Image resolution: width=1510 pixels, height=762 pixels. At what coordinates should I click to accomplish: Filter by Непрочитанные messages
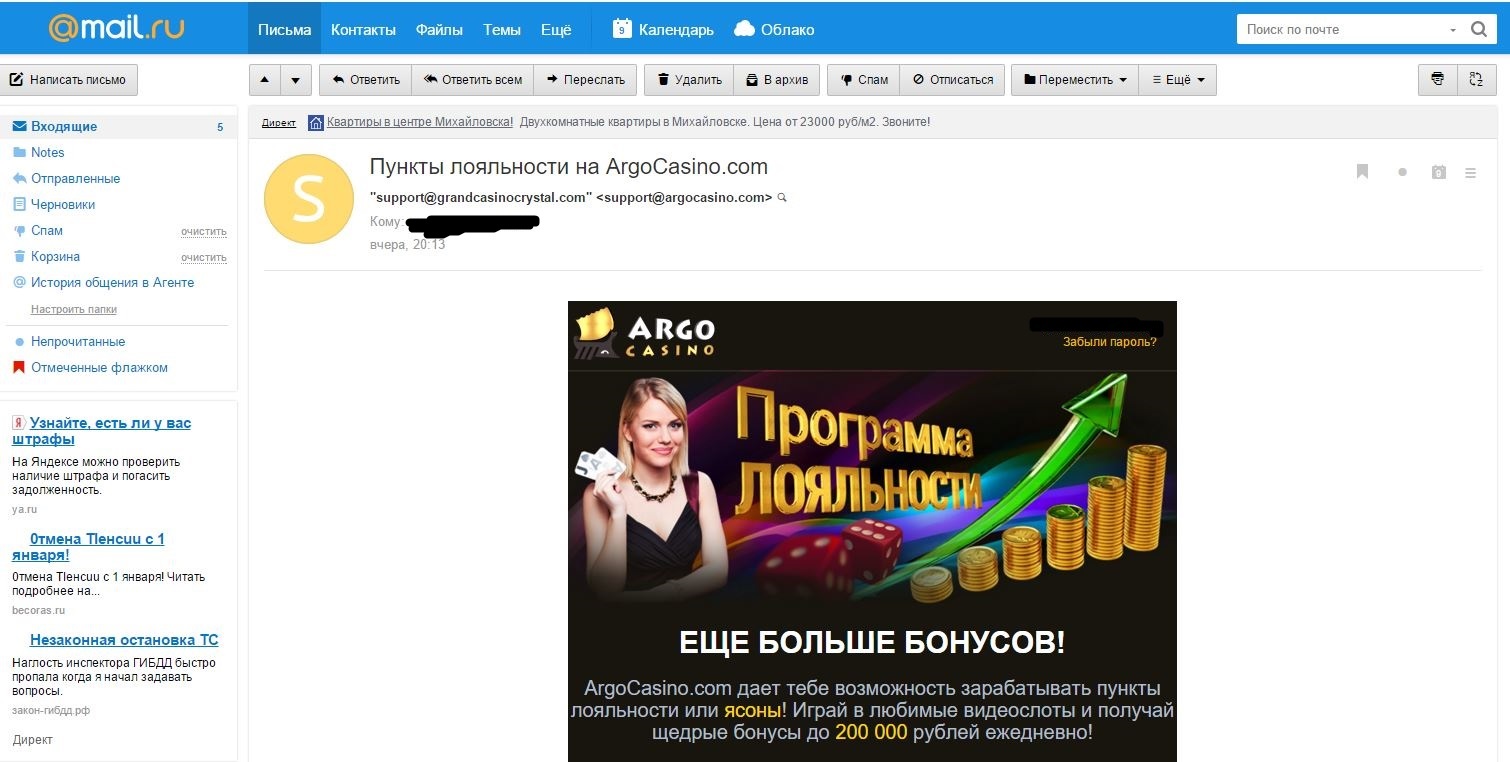pyautogui.click(x=78, y=342)
